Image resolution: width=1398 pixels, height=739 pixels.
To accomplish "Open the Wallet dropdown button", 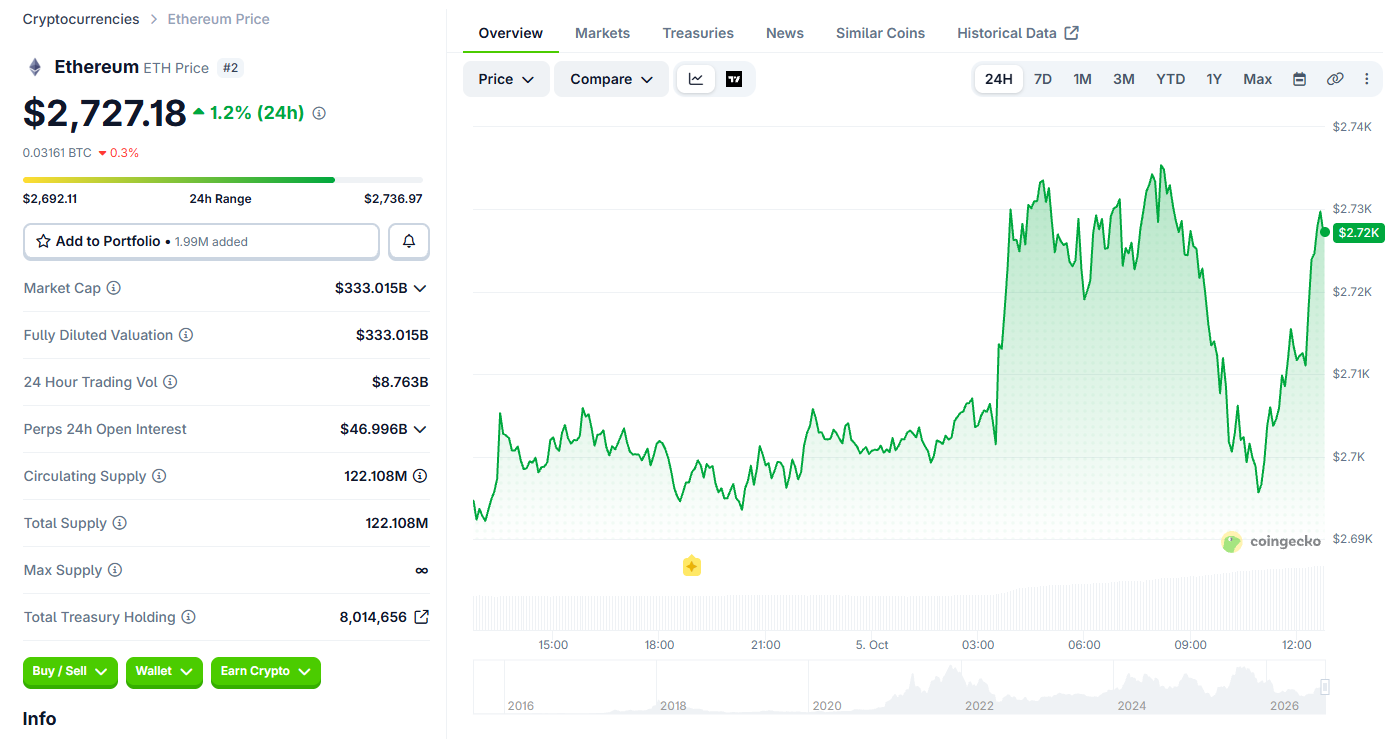I will (164, 672).
